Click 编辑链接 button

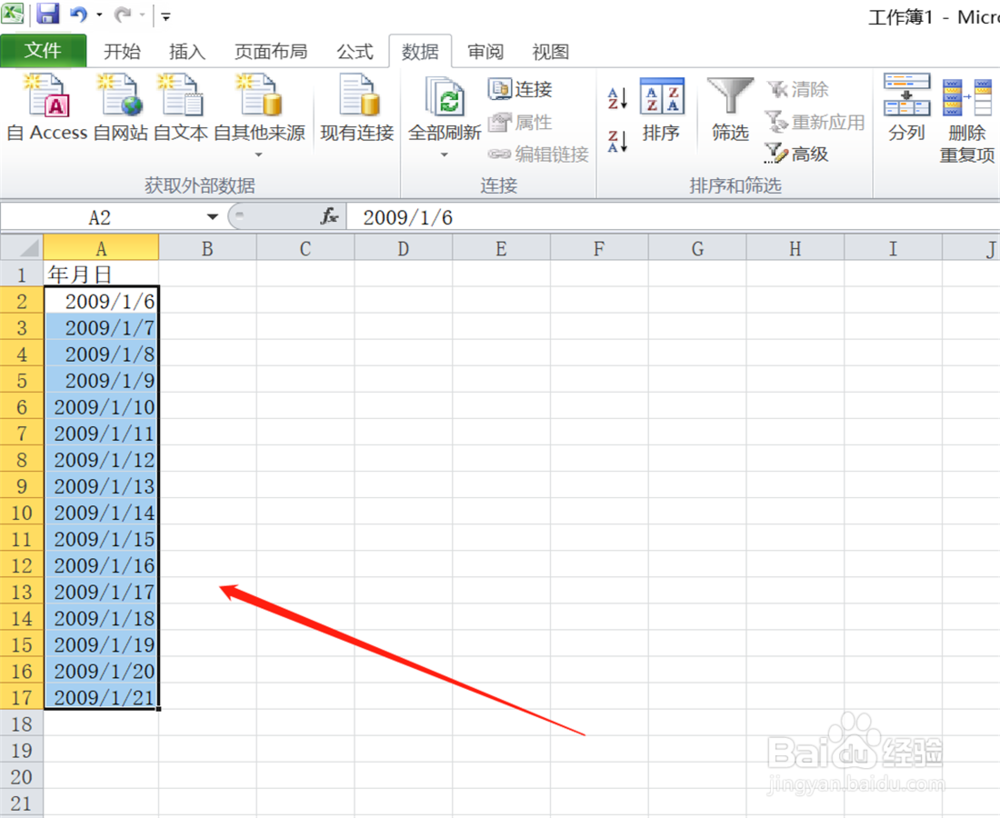pyautogui.click(x=538, y=154)
